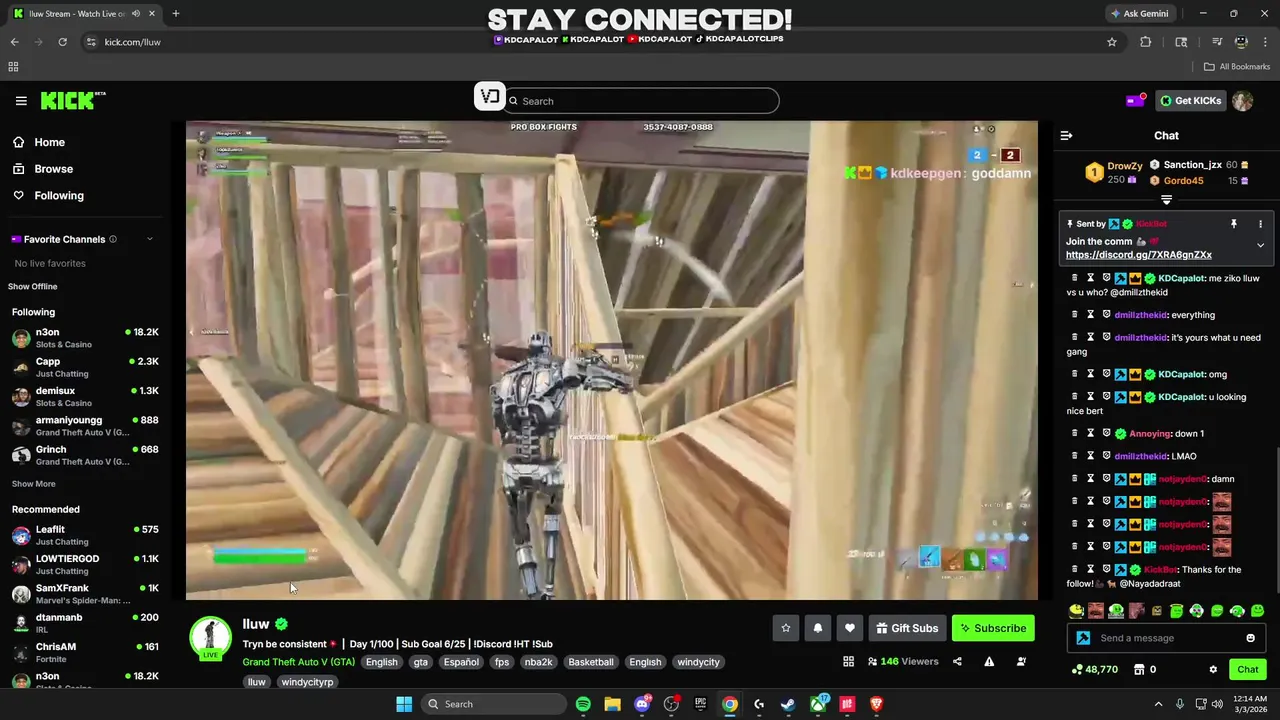Toggle favorite star for lluw channel
The height and width of the screenshot is (720, 1280).
[x=786, y=628]
